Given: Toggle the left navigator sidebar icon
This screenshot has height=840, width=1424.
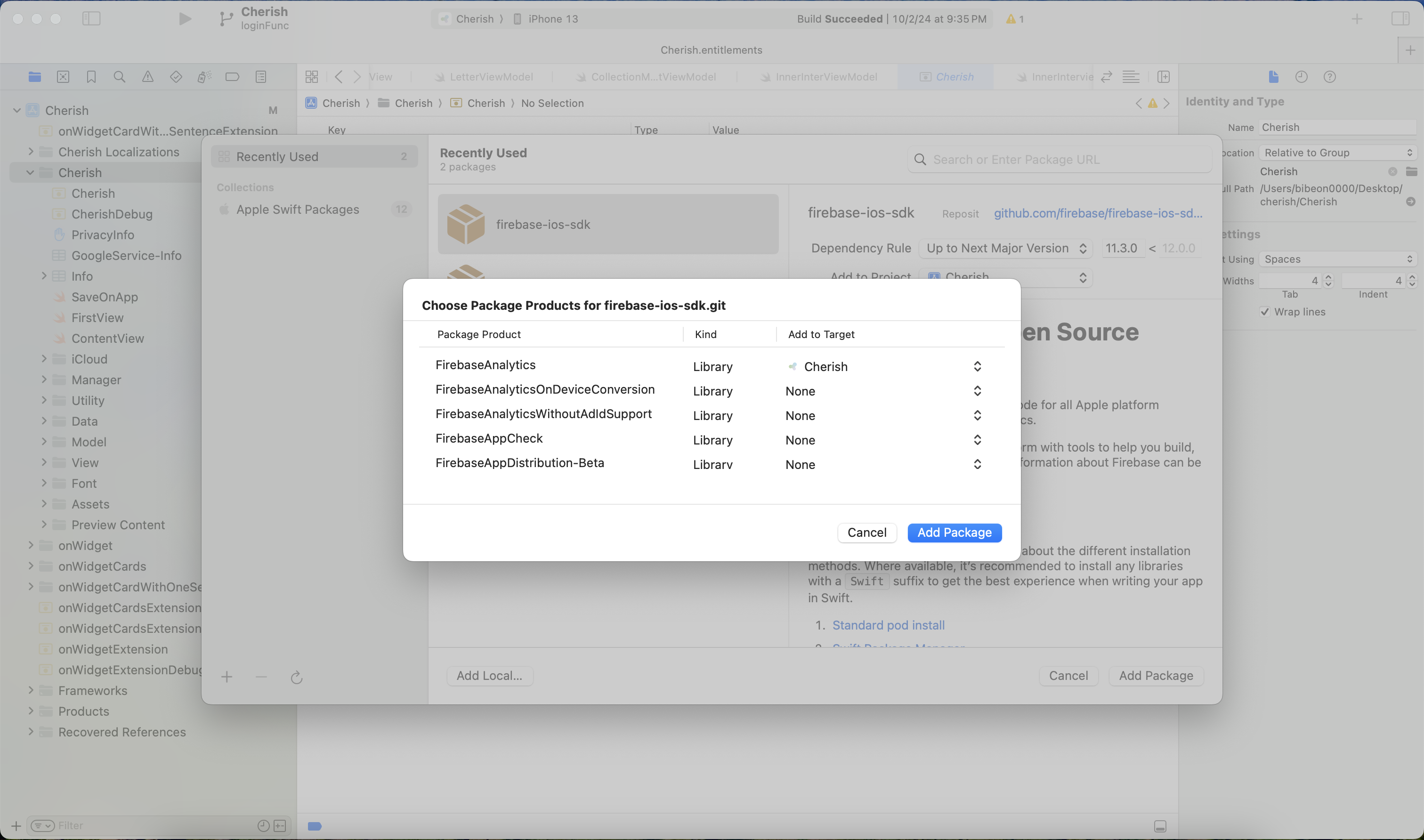Looking at the screenshot, I should (x=91, y=19).
